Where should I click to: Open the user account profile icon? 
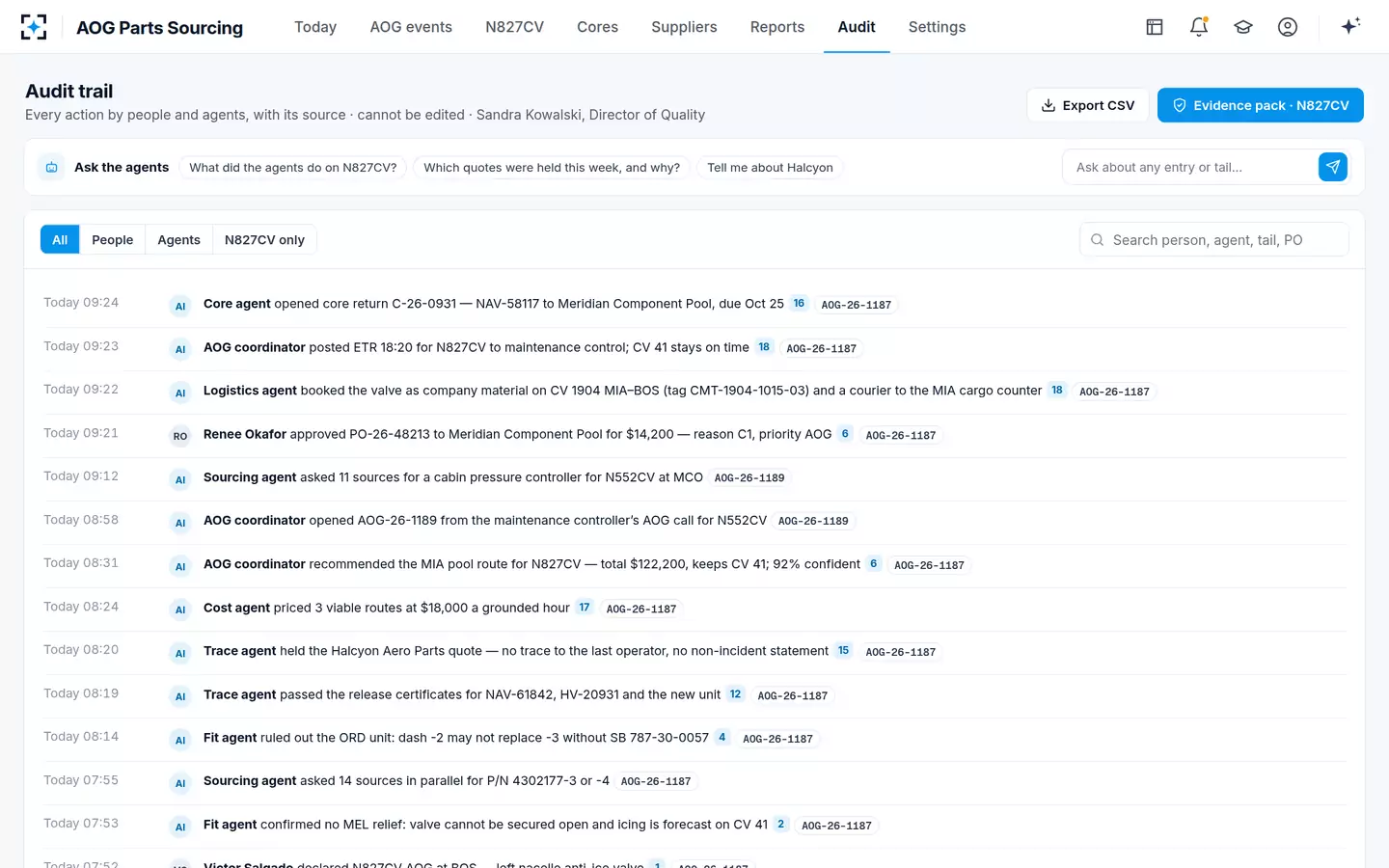(x=1288, y=27)
